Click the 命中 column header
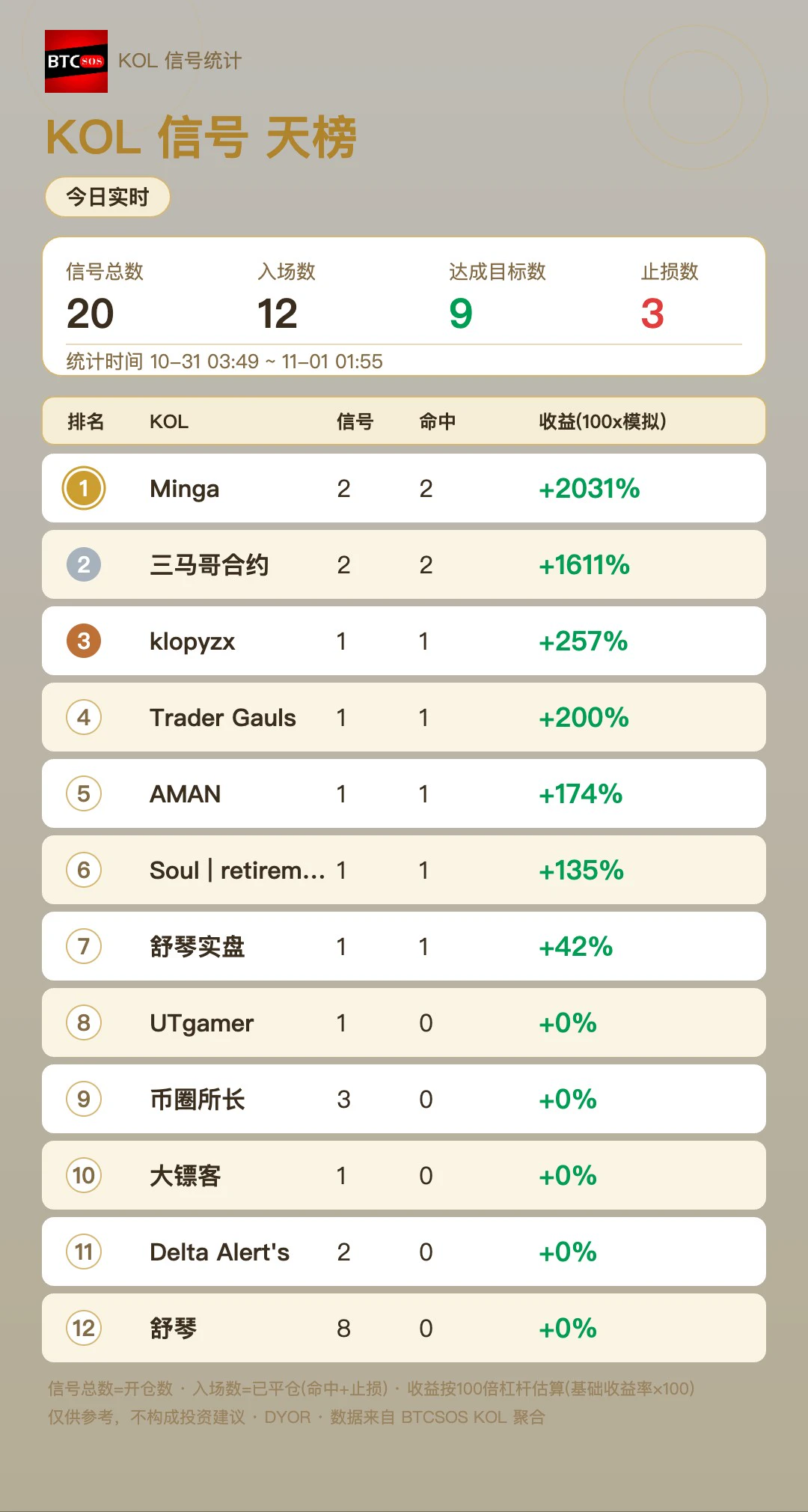 (x=437, y=421)
